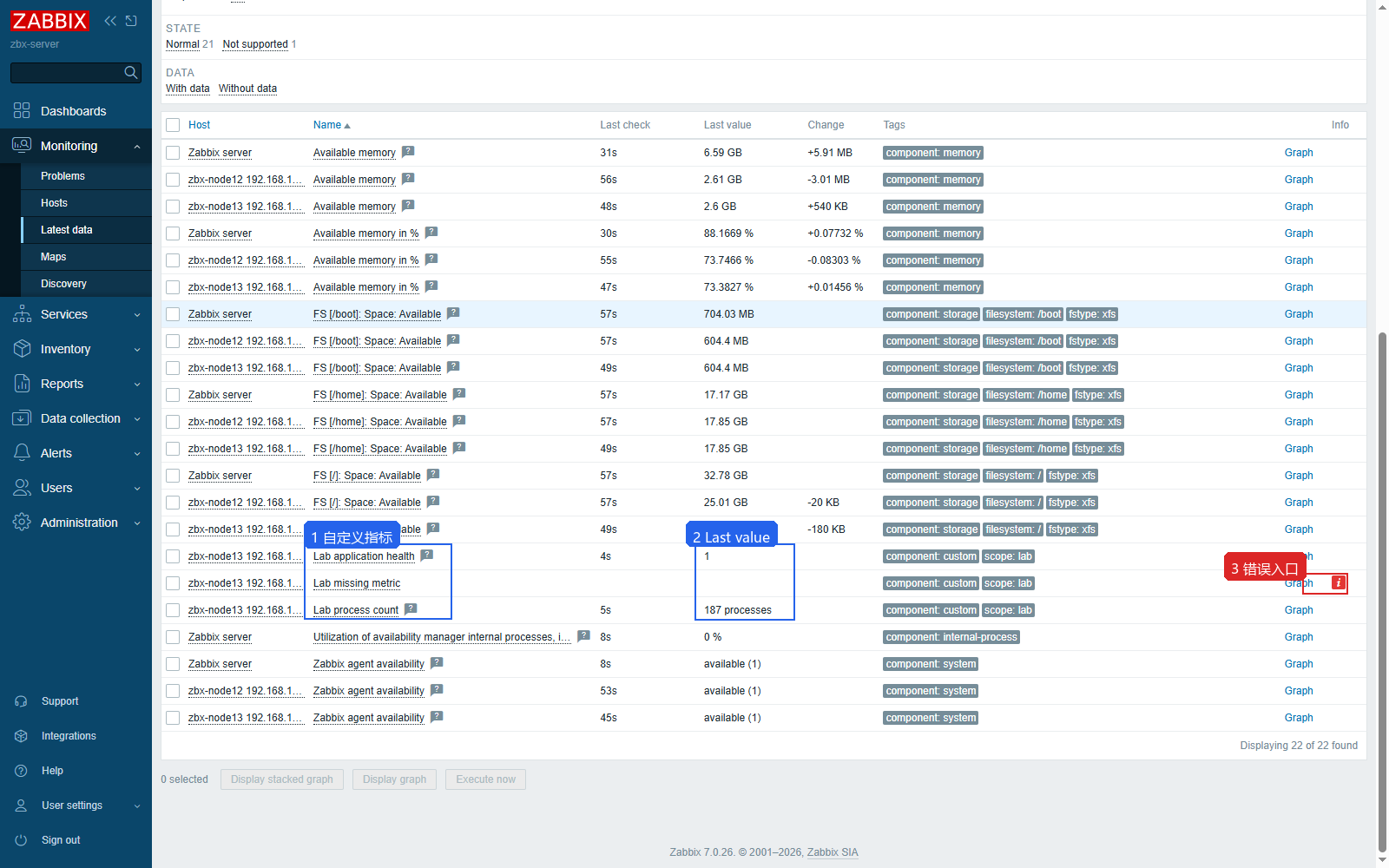Click the sidebar pop-out window icon
The height and width of the screenshot is (868, 1389).
(x=131, y=21)
